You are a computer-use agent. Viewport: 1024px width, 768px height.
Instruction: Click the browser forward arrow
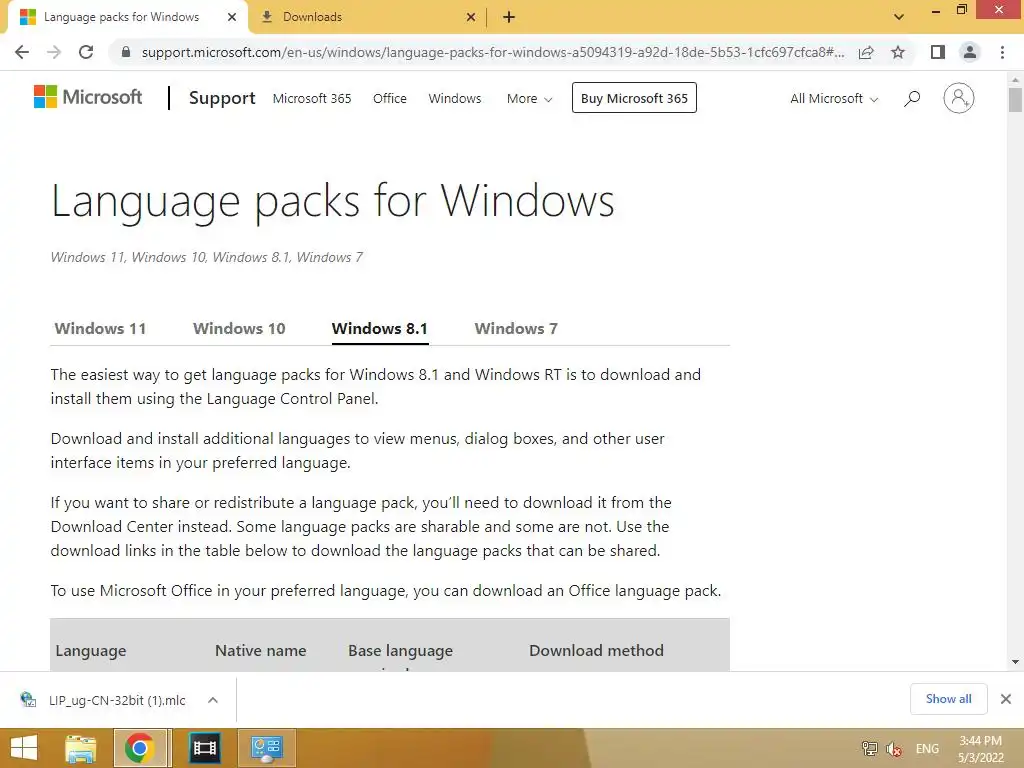tap(54, 52)
